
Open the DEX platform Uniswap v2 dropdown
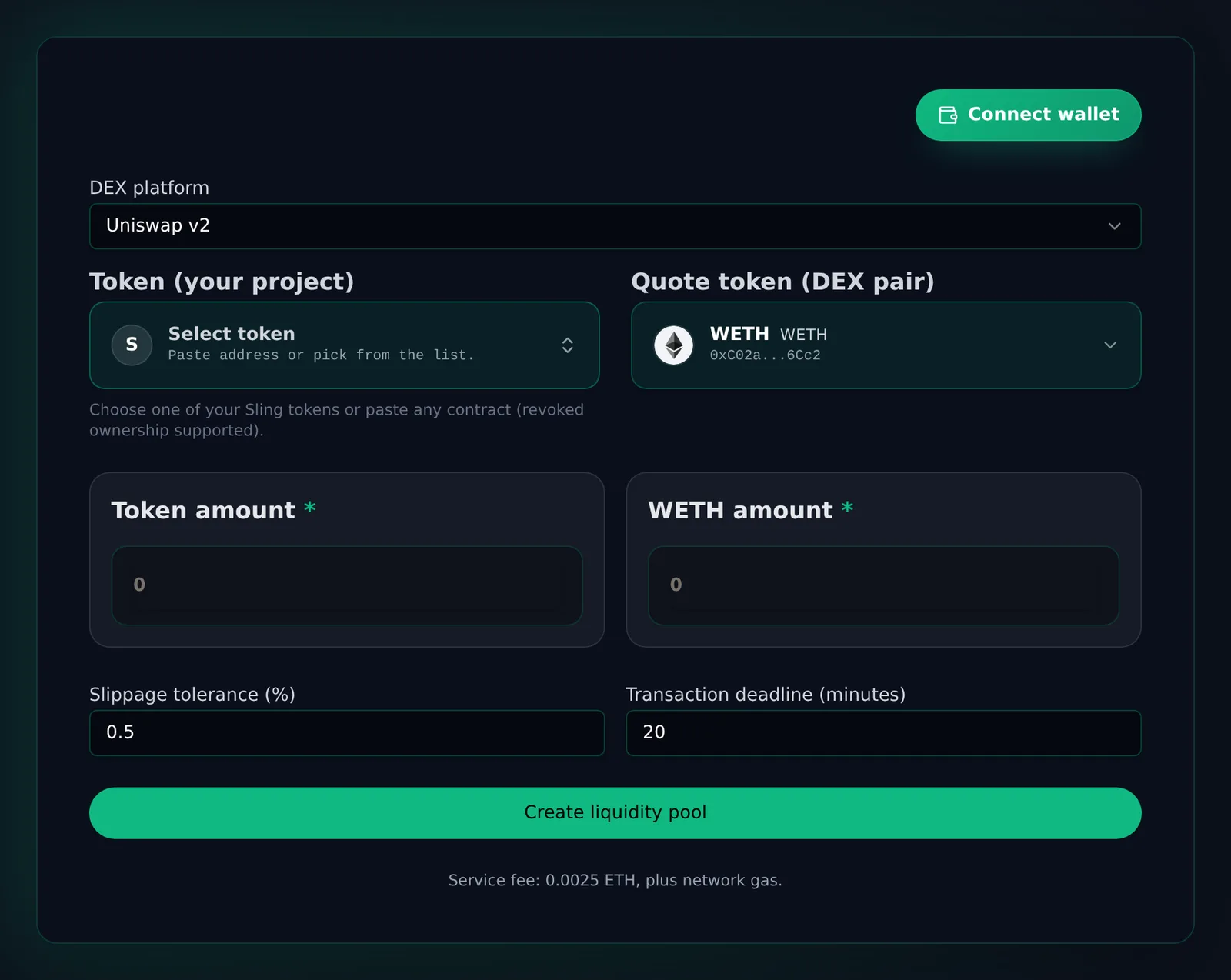(615, 226)
